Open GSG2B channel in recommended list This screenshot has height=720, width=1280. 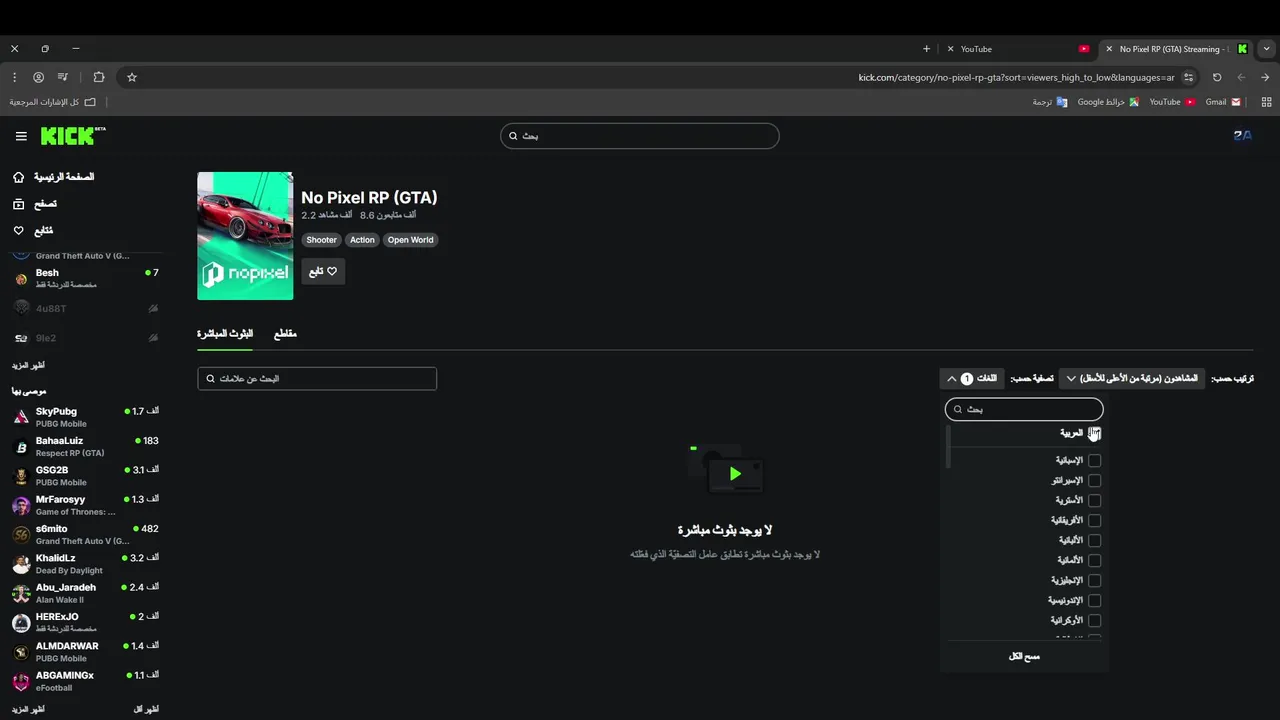point(85,475)
